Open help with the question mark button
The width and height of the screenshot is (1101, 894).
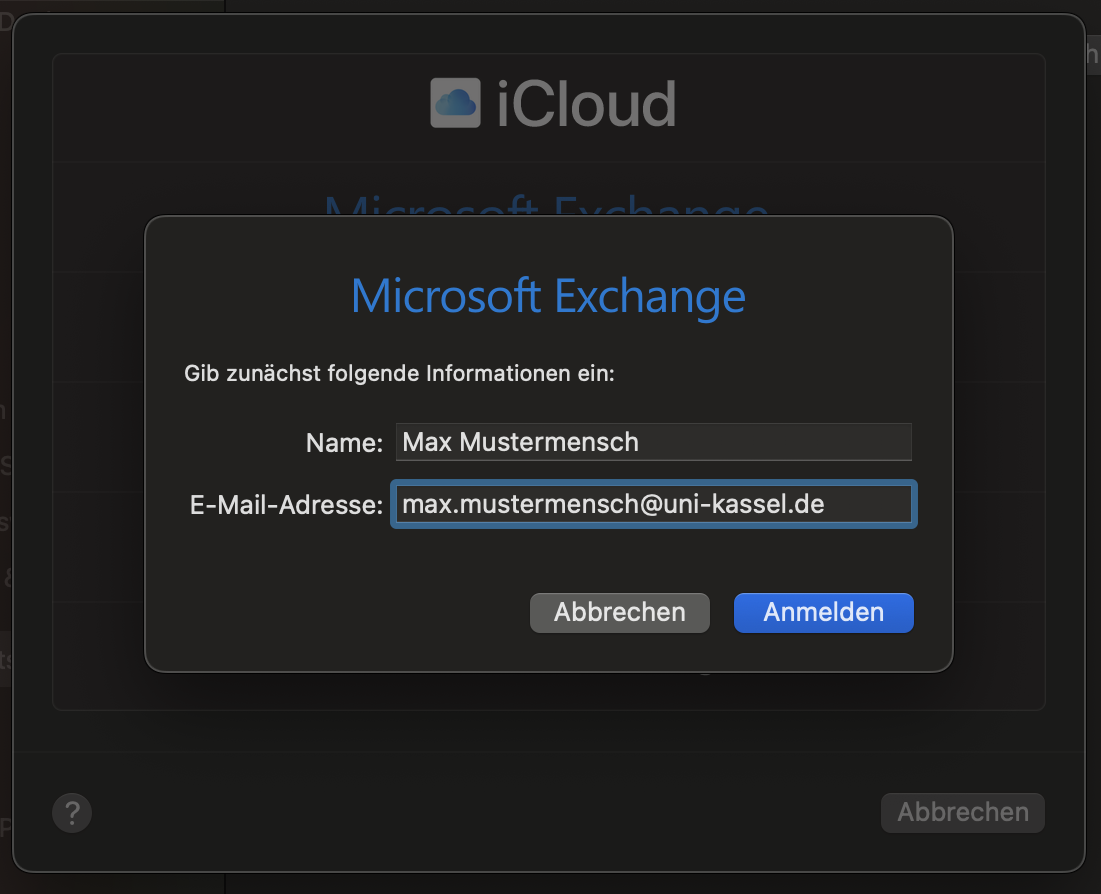coord(72,813)
